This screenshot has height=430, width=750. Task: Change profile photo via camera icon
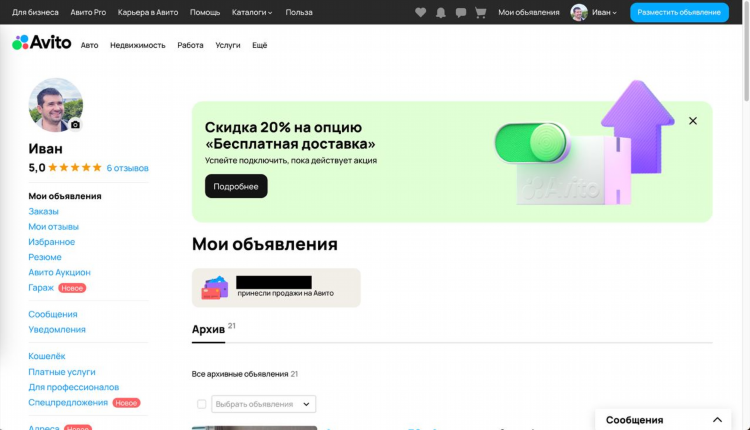click(76, 124)
